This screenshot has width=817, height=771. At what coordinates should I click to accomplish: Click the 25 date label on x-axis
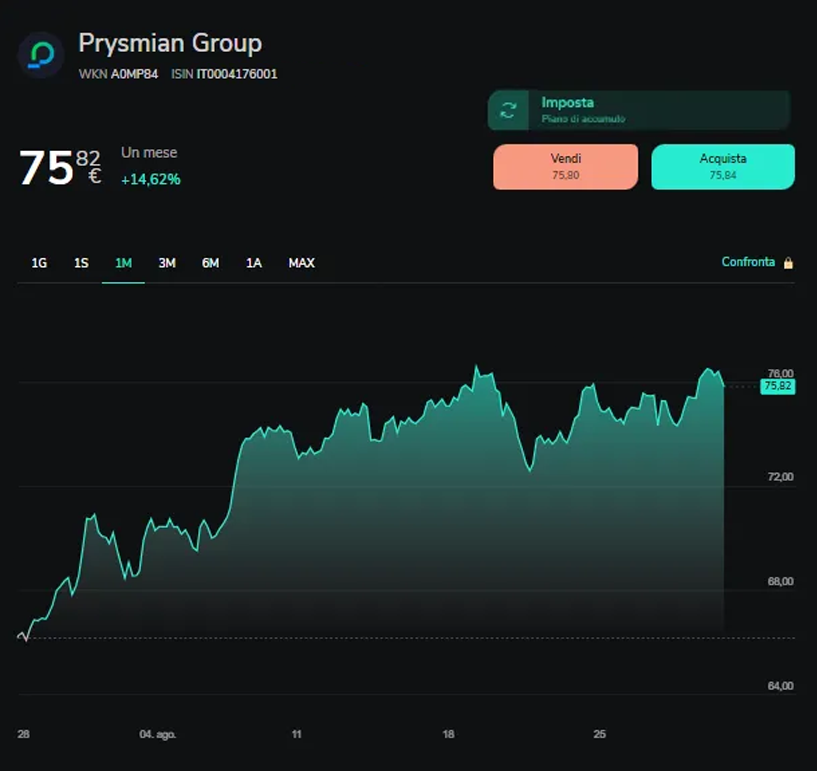point(600,735)
